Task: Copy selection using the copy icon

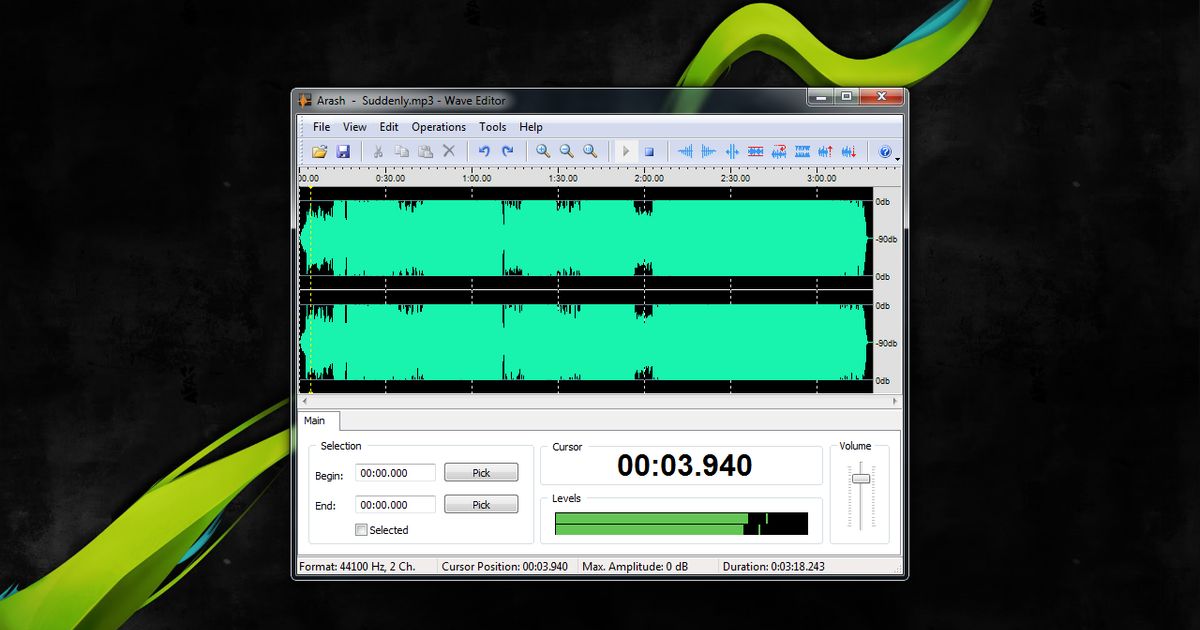Action: 401,151
